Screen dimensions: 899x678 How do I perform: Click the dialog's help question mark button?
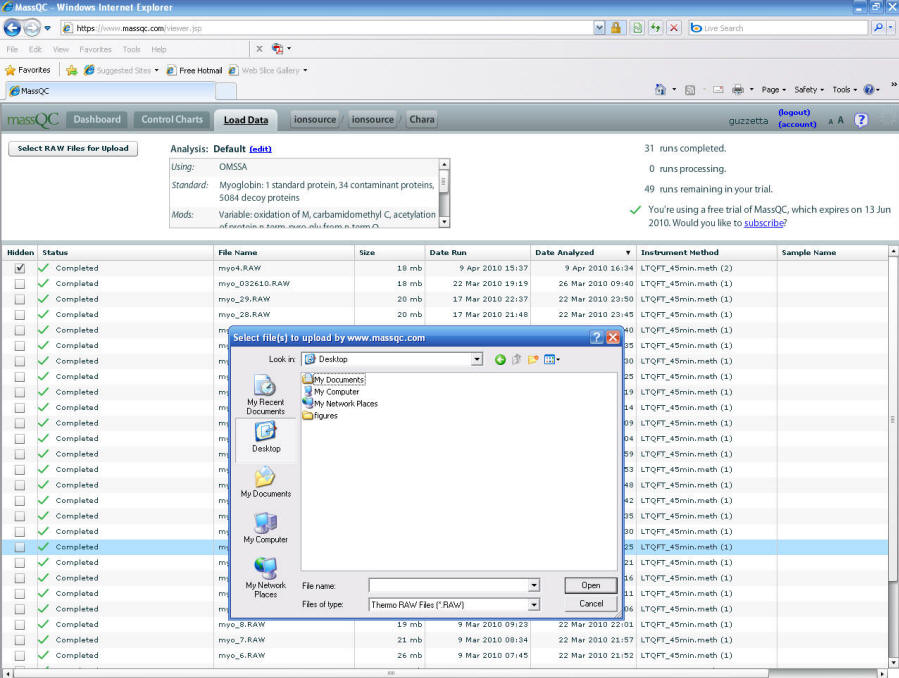click(596, 338)
